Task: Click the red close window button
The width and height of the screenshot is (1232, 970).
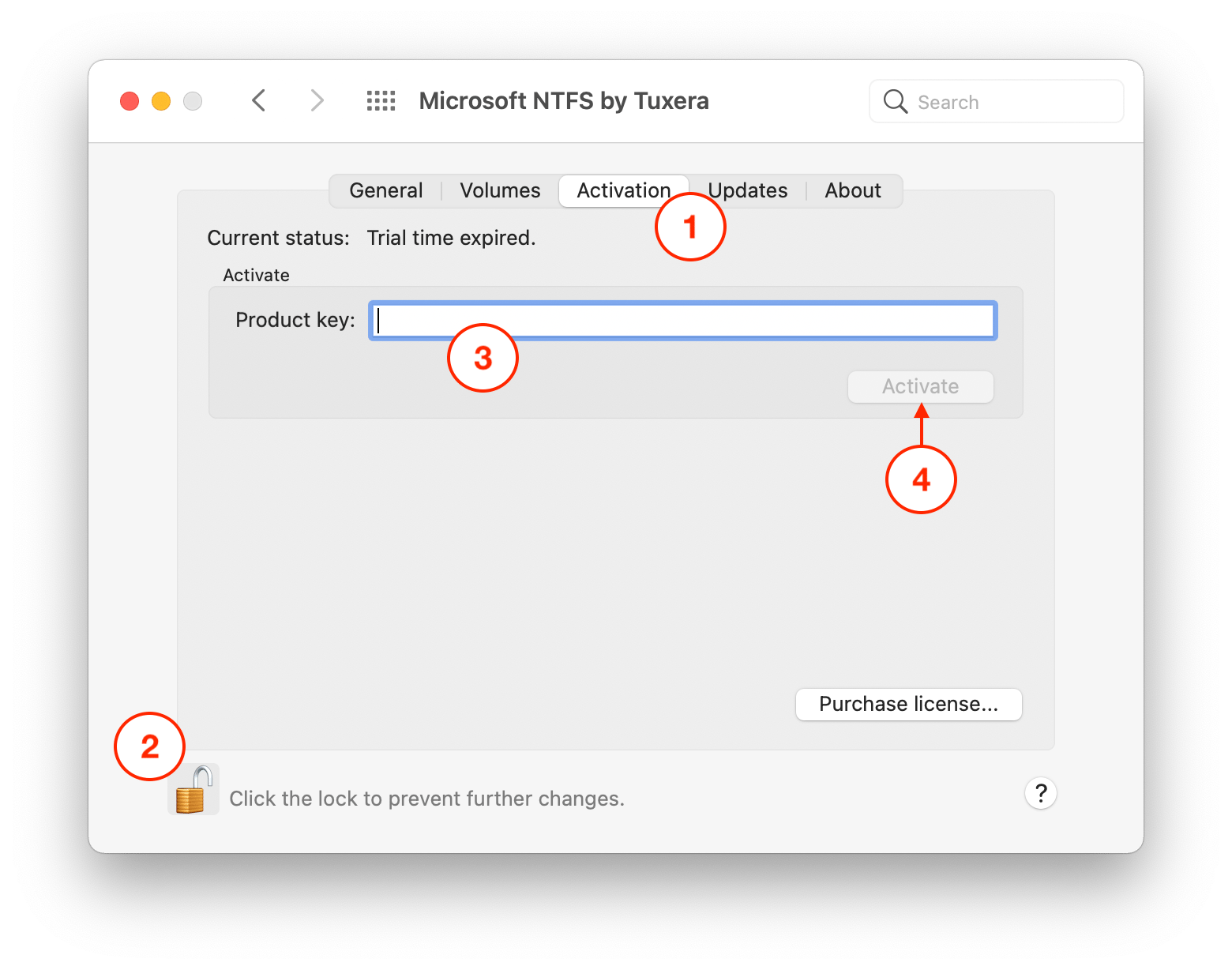Action: pyautogui.click(x=130, y=101)
